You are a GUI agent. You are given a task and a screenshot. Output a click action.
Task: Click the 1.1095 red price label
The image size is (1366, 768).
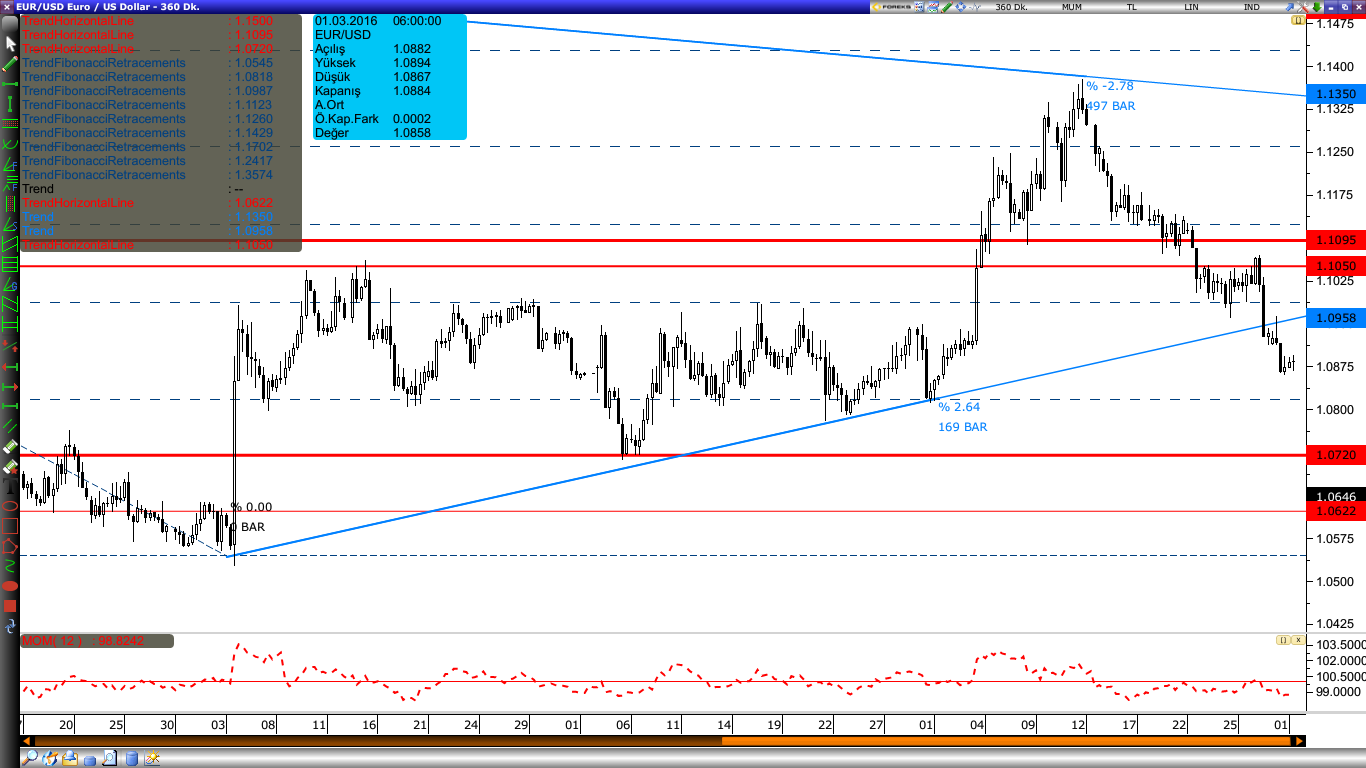tap(1336, 240)
